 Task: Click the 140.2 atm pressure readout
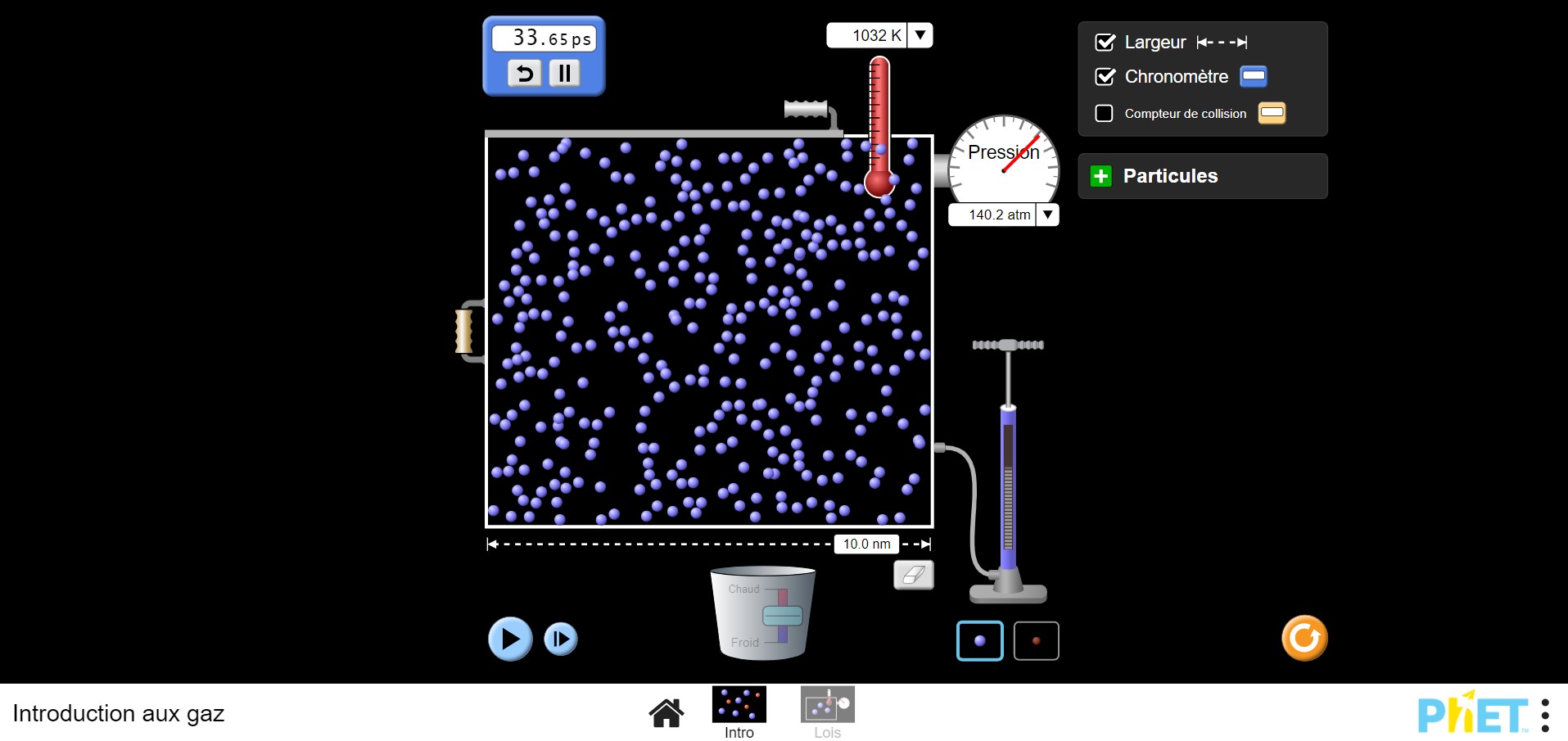(992, 215)
